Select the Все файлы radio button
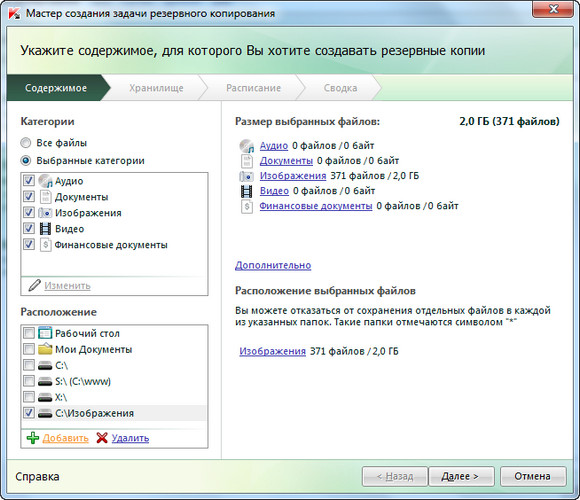This screenshot has height=500, width=580. point(26,143)
